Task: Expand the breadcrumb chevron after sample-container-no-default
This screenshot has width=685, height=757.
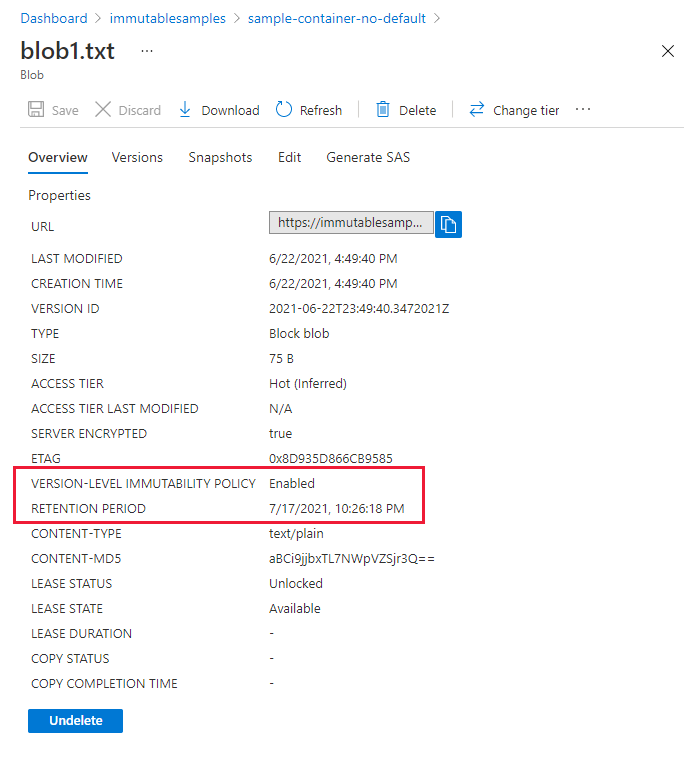Action: click(438, 18)
